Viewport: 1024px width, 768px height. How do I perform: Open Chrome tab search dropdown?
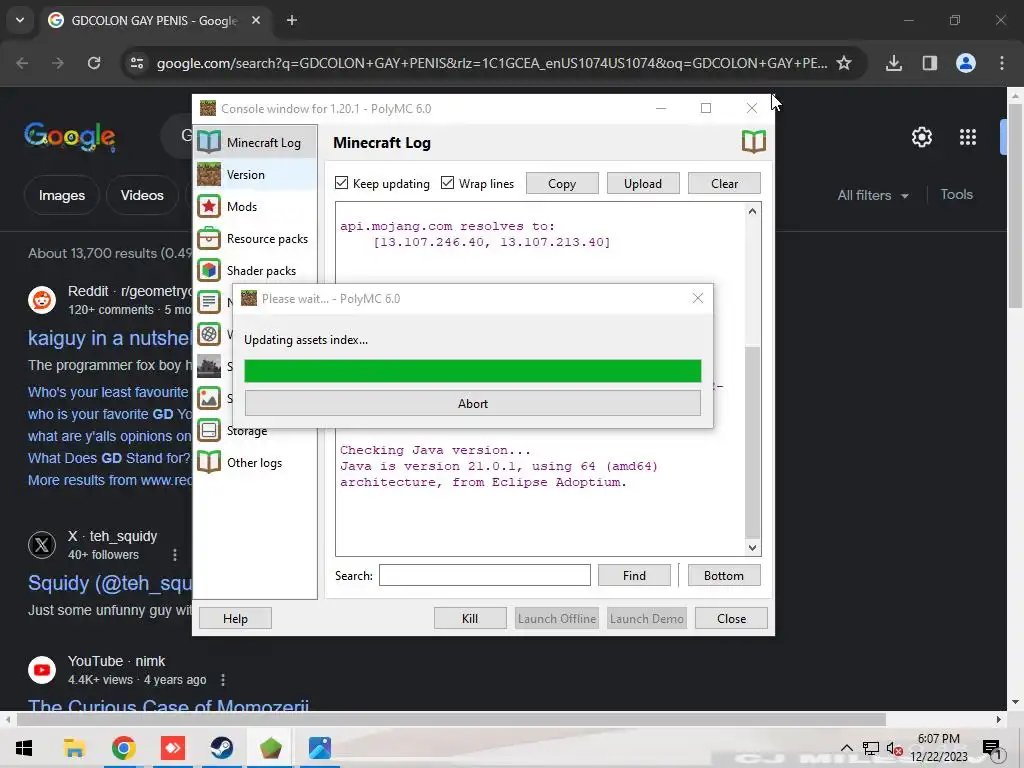click(x=20, y=20)
